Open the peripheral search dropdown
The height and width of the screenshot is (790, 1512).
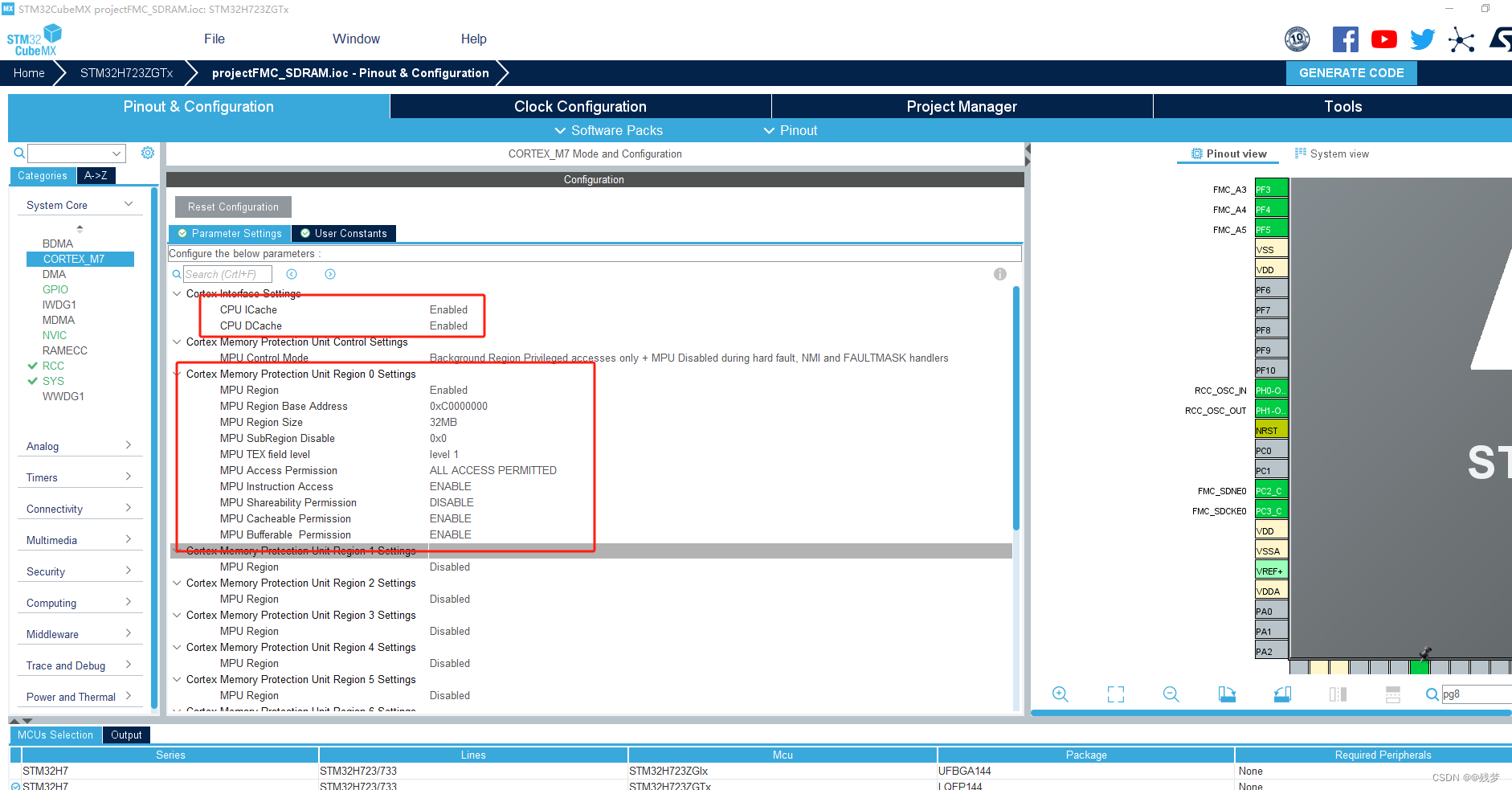pyautogui.click(x=116, y=153)
